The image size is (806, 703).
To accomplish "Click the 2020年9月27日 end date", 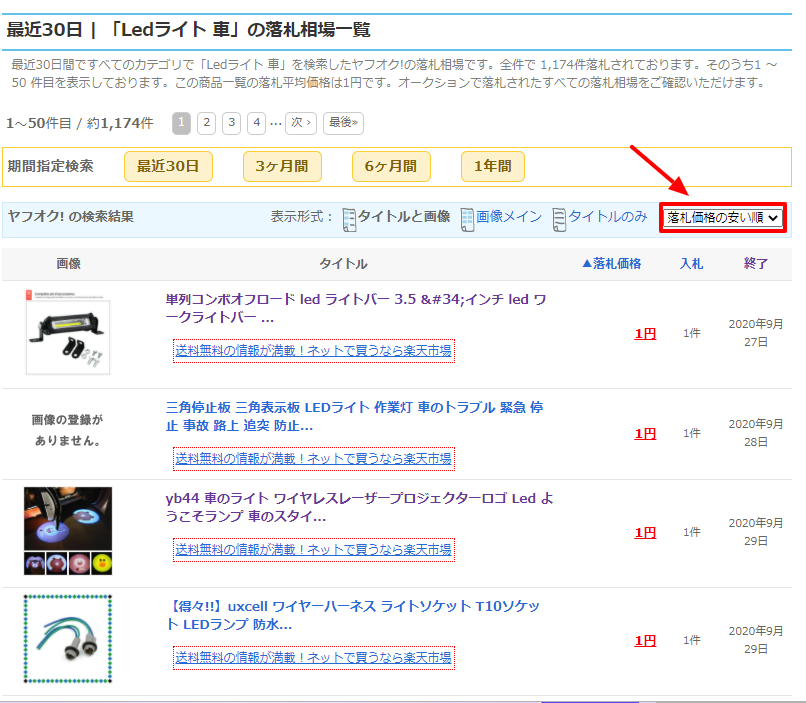I will pos(756,333).
